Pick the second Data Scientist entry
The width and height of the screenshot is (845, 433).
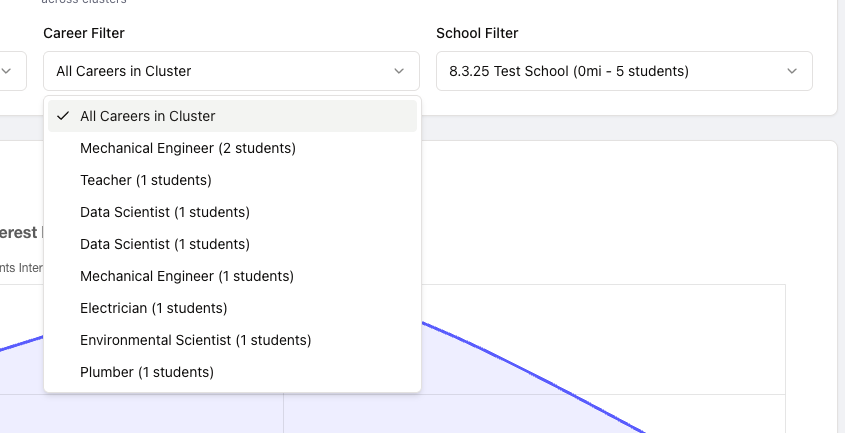click(x=165, y=244)
